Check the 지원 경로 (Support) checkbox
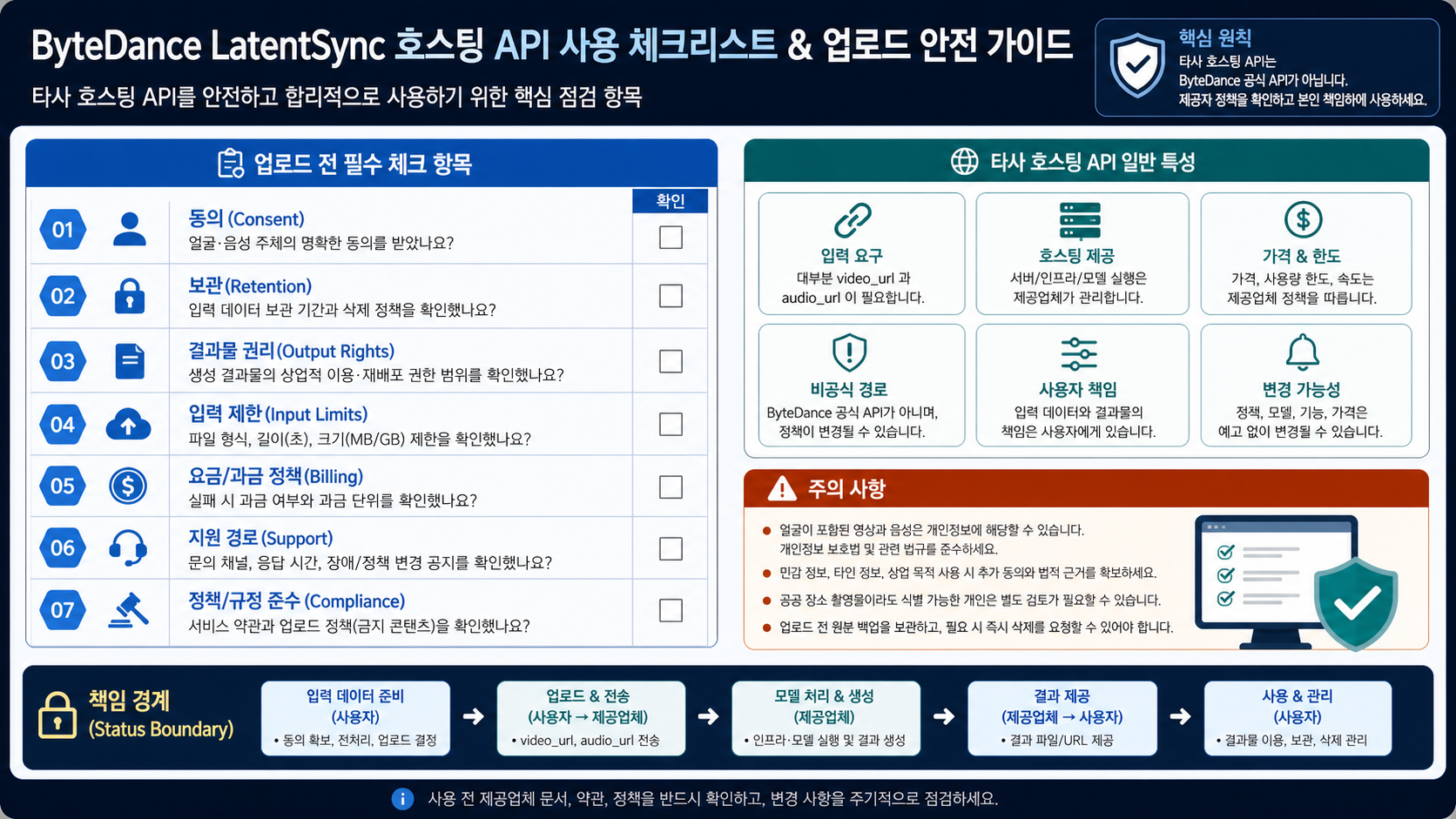 (x=671, y=548)
